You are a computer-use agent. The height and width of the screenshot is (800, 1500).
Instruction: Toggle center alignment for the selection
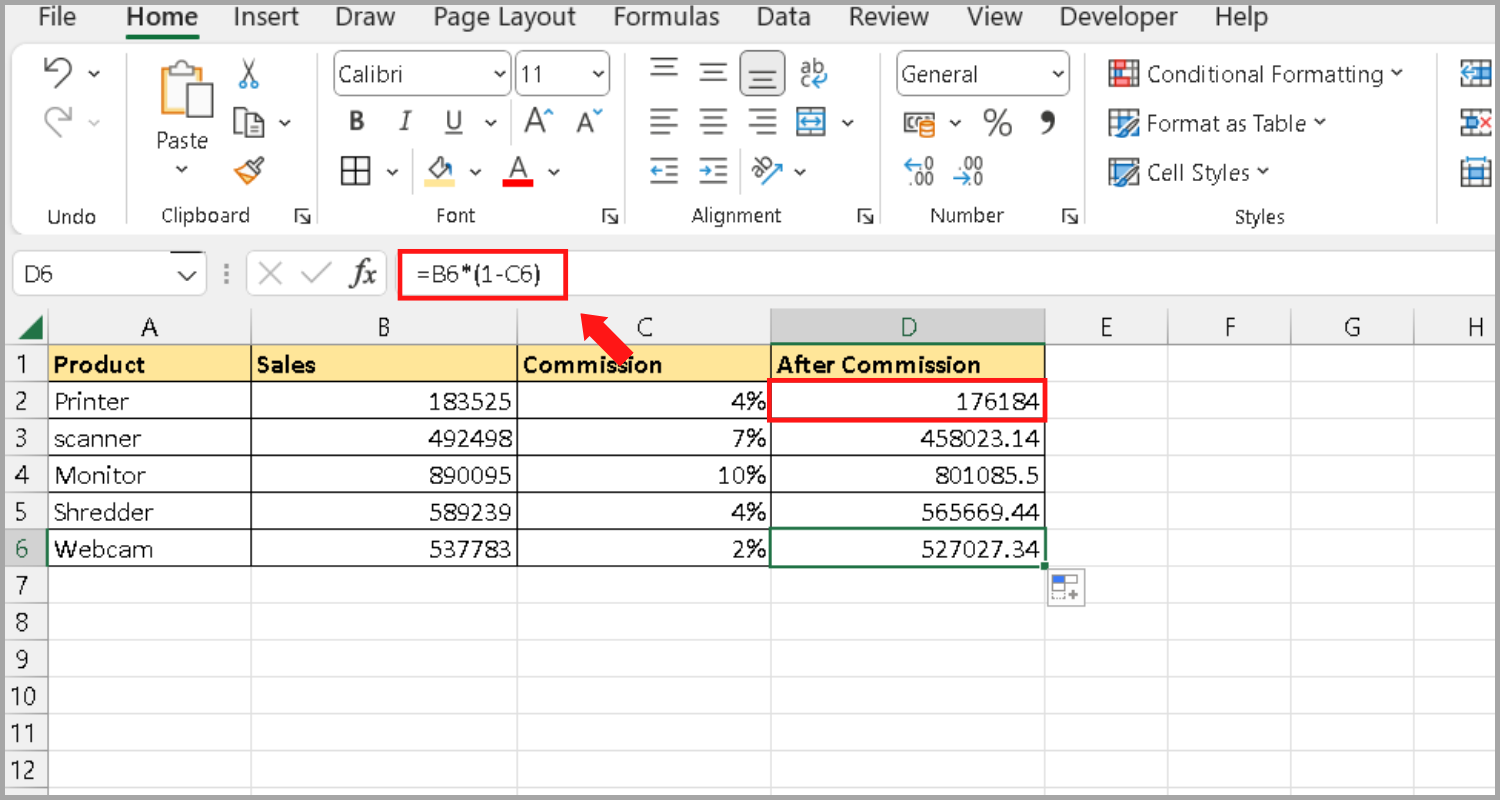click(713, 122)
